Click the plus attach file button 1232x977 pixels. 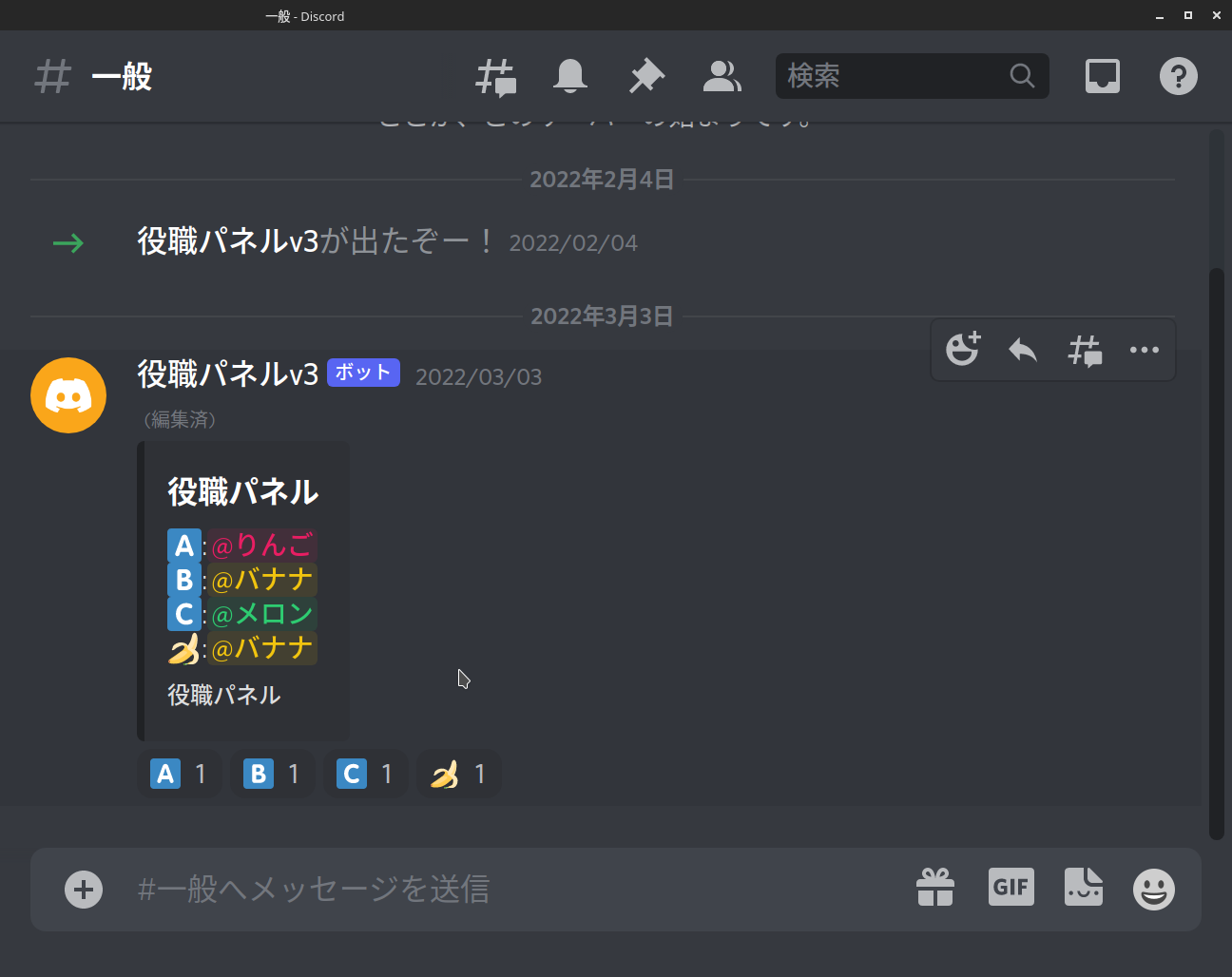coord(84,890)
